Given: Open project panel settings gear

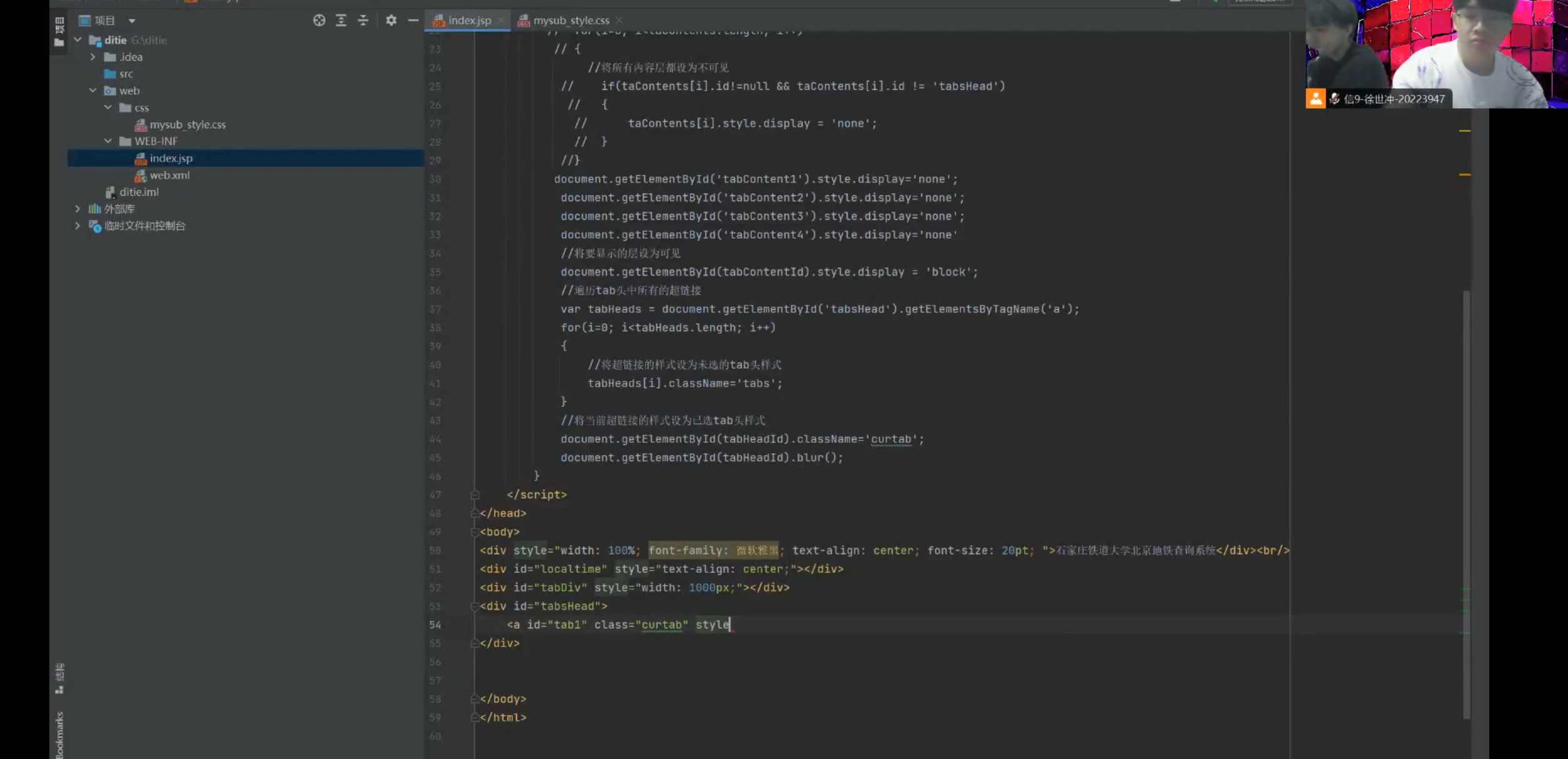Looking at the screenshot, I should click(391, 20).
